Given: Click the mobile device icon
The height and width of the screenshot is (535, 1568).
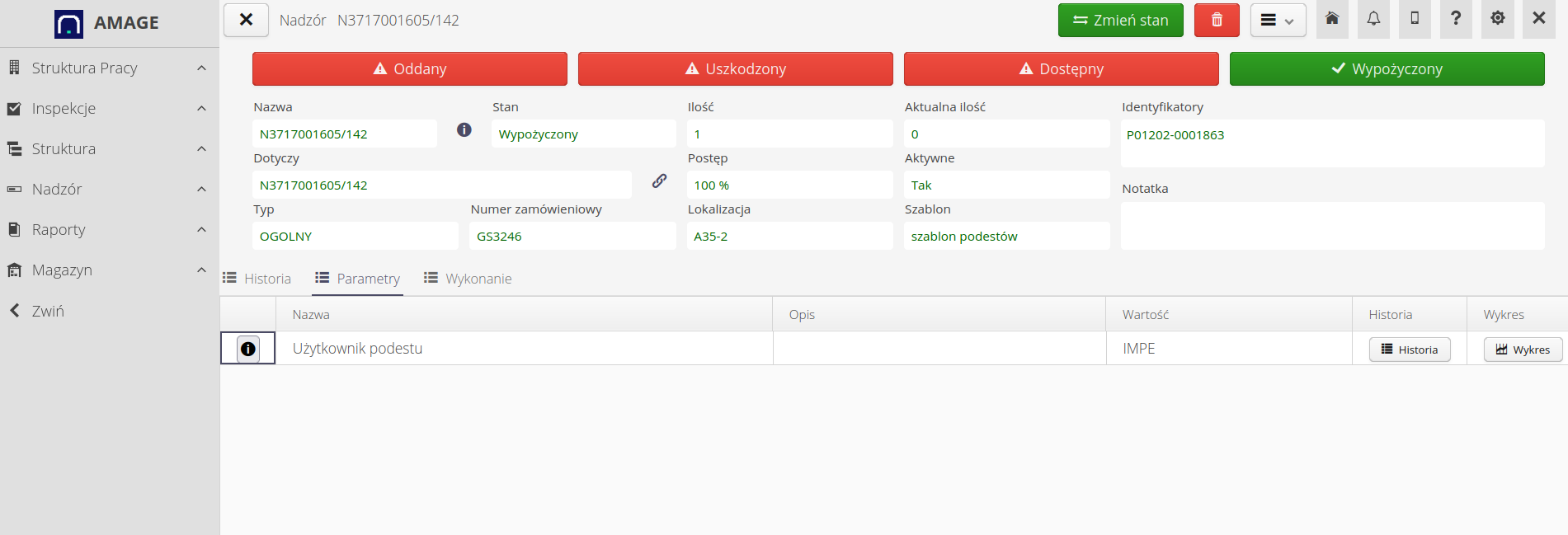Looking at the screenshot, I should 1415,19.
